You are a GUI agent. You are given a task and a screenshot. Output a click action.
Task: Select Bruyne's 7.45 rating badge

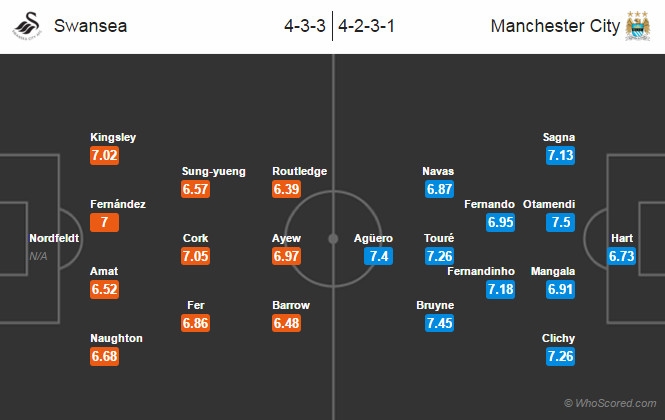coord(436,323)
